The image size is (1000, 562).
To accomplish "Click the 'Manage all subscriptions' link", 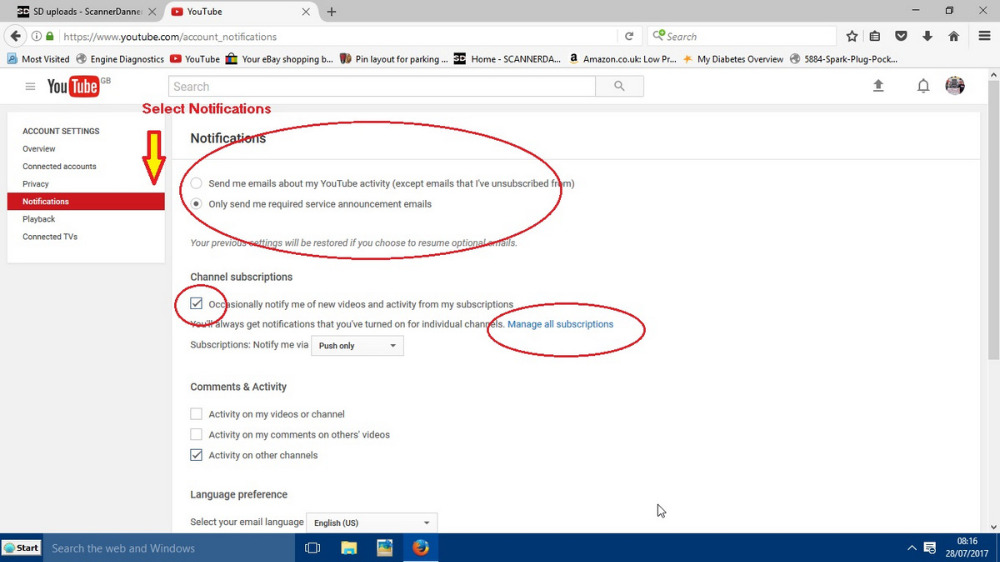I will click(560, 325).
